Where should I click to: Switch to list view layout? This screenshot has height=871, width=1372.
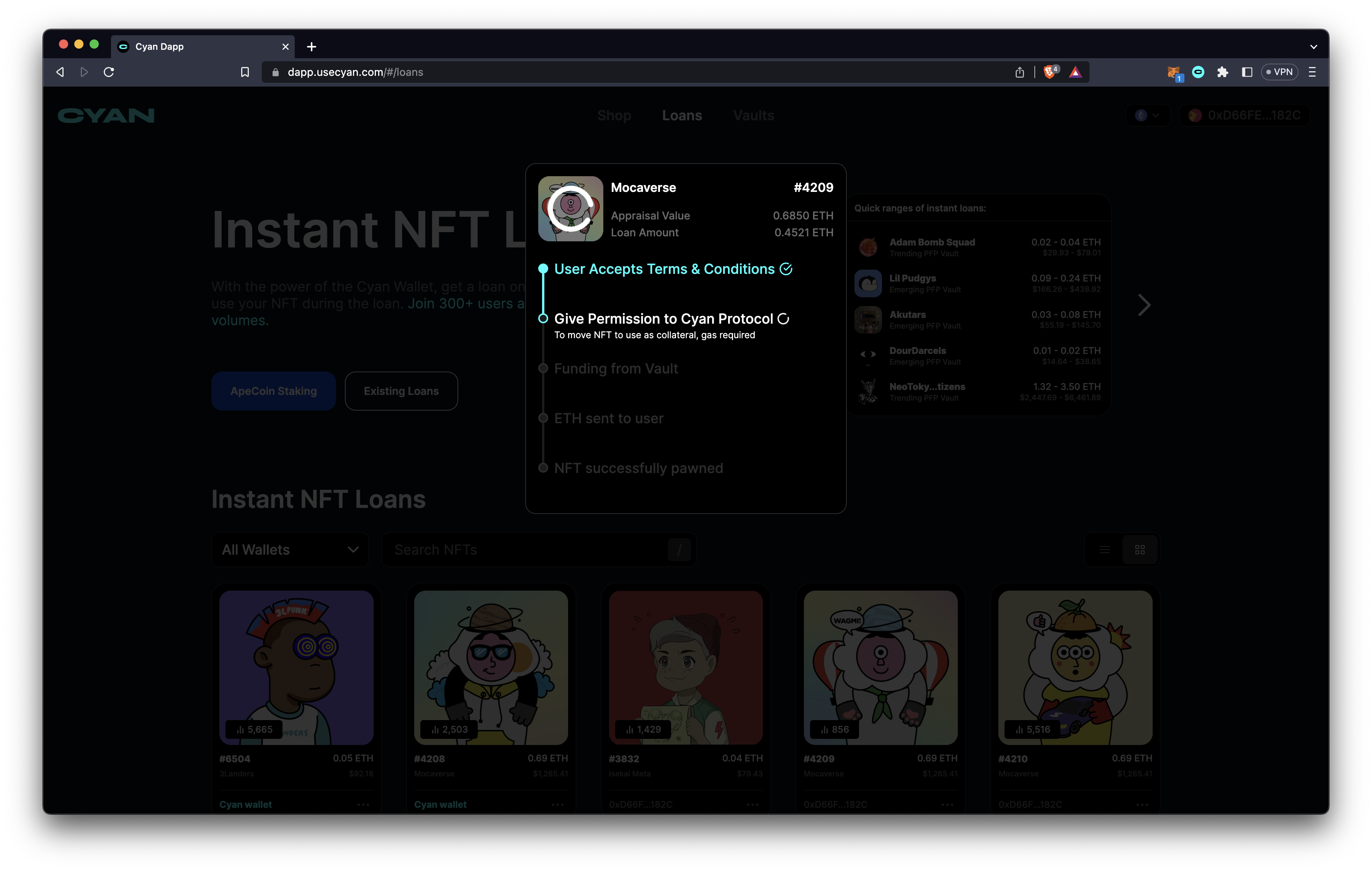(1105, 550)
